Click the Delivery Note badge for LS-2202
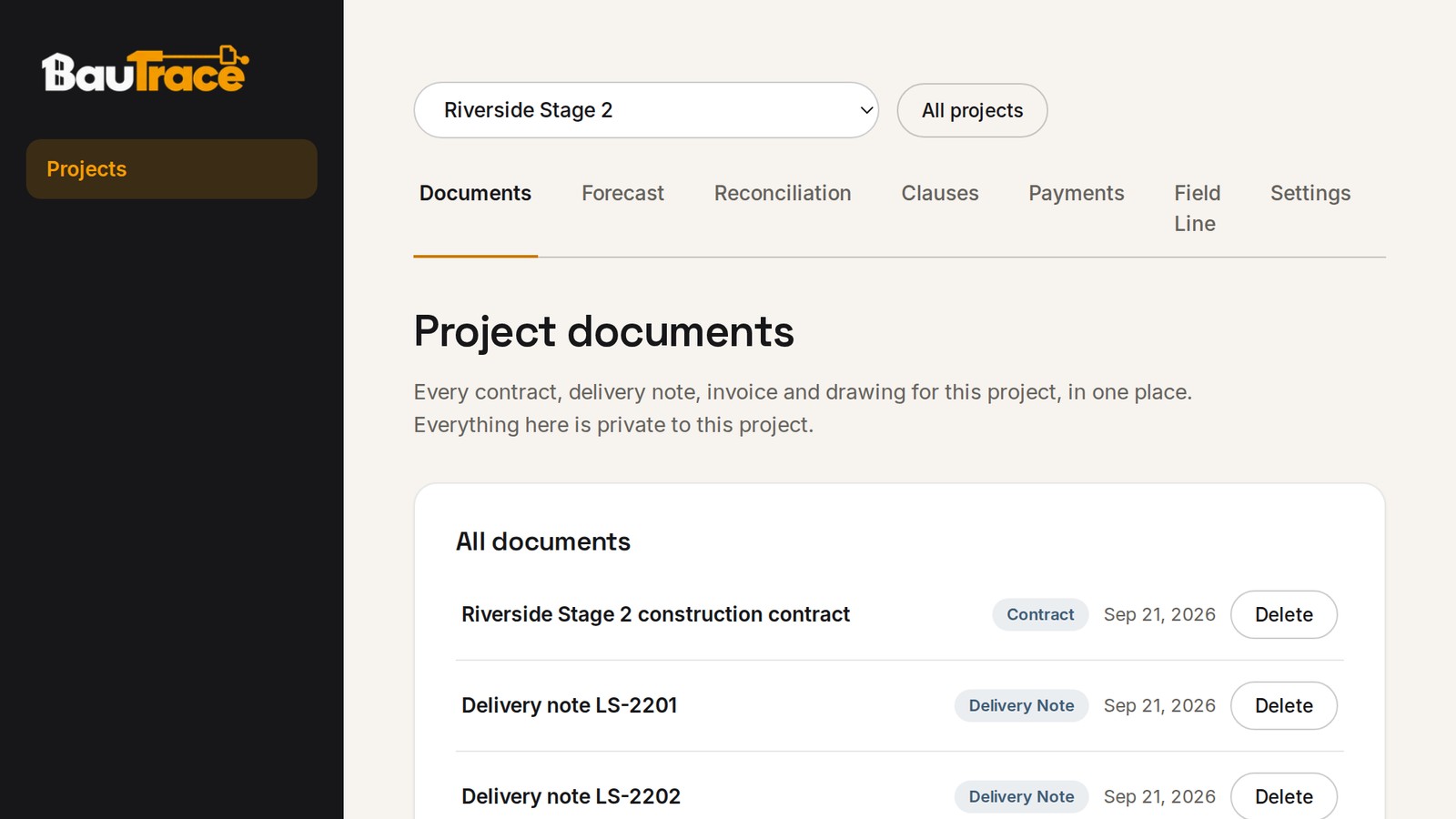This screenshot has width=1456, height=819. [1021, 796]
